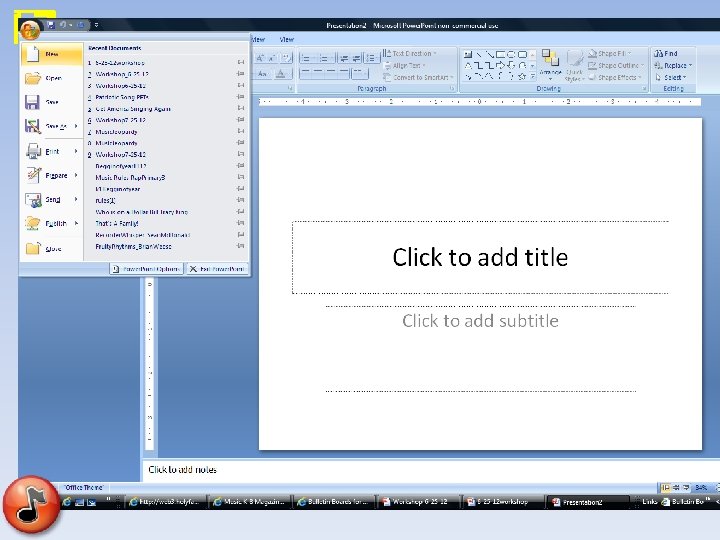Choose Save with the floppy disk icon

click(52, 102)
